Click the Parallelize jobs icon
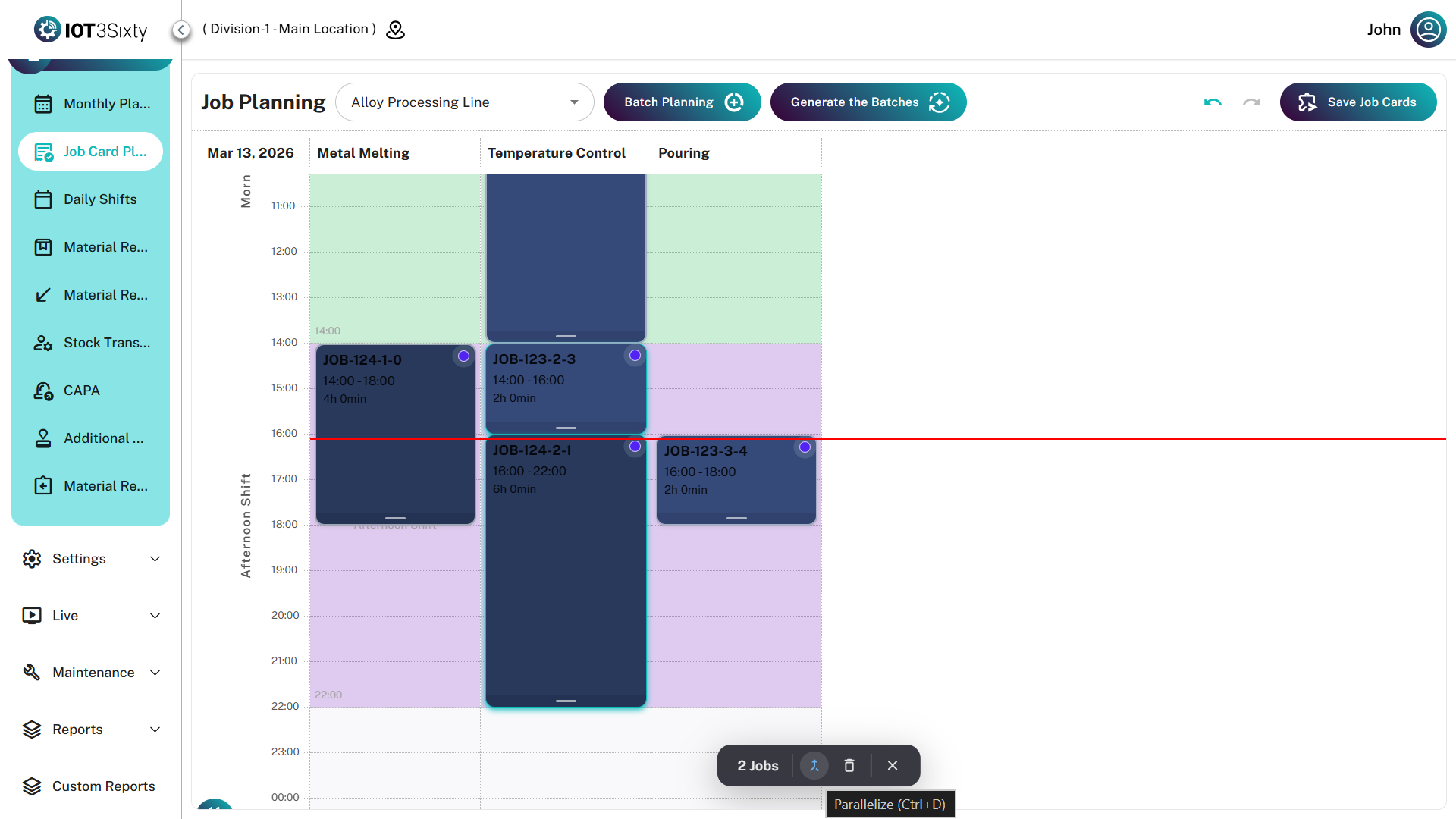The width and height of the screenshot is (1456, 819). [814, 765]
